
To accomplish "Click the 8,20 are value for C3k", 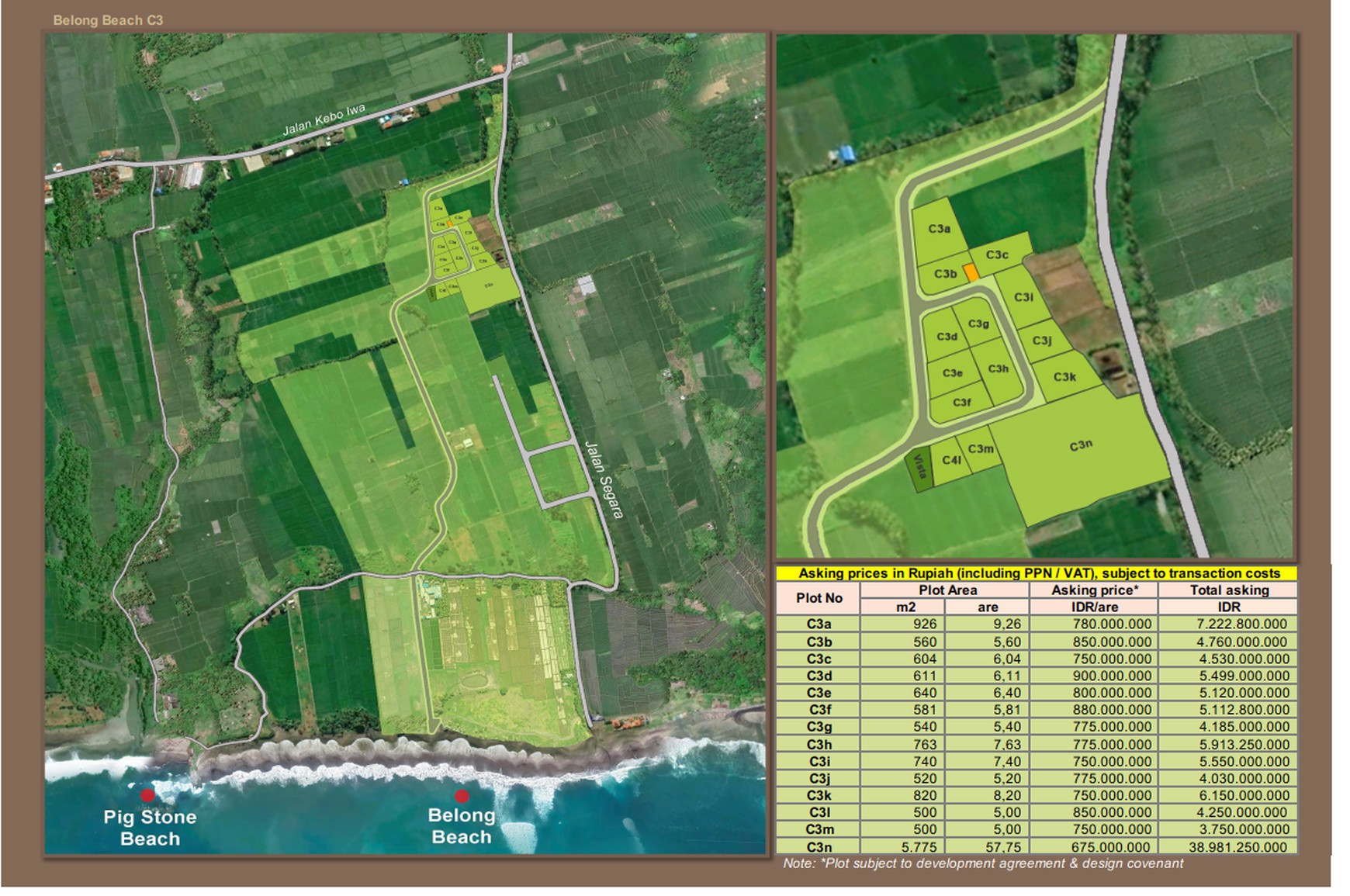I will coord(1007,795).
